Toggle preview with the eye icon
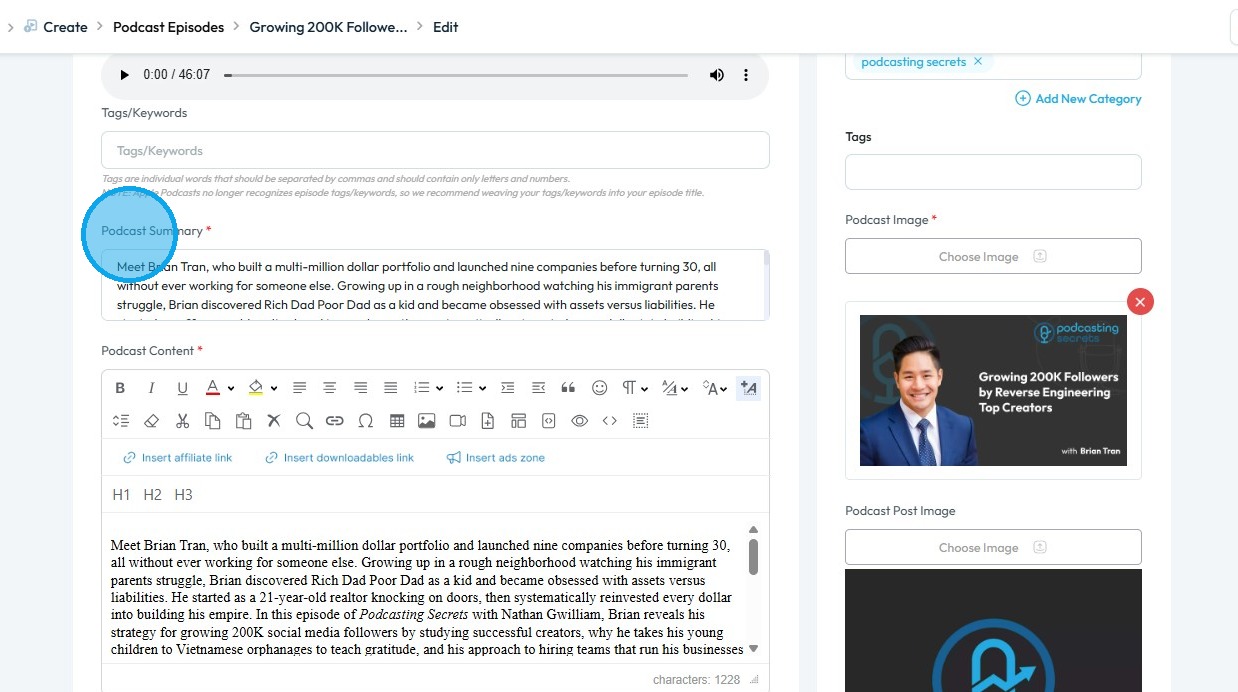1238x692 pixels. (579, 421)
